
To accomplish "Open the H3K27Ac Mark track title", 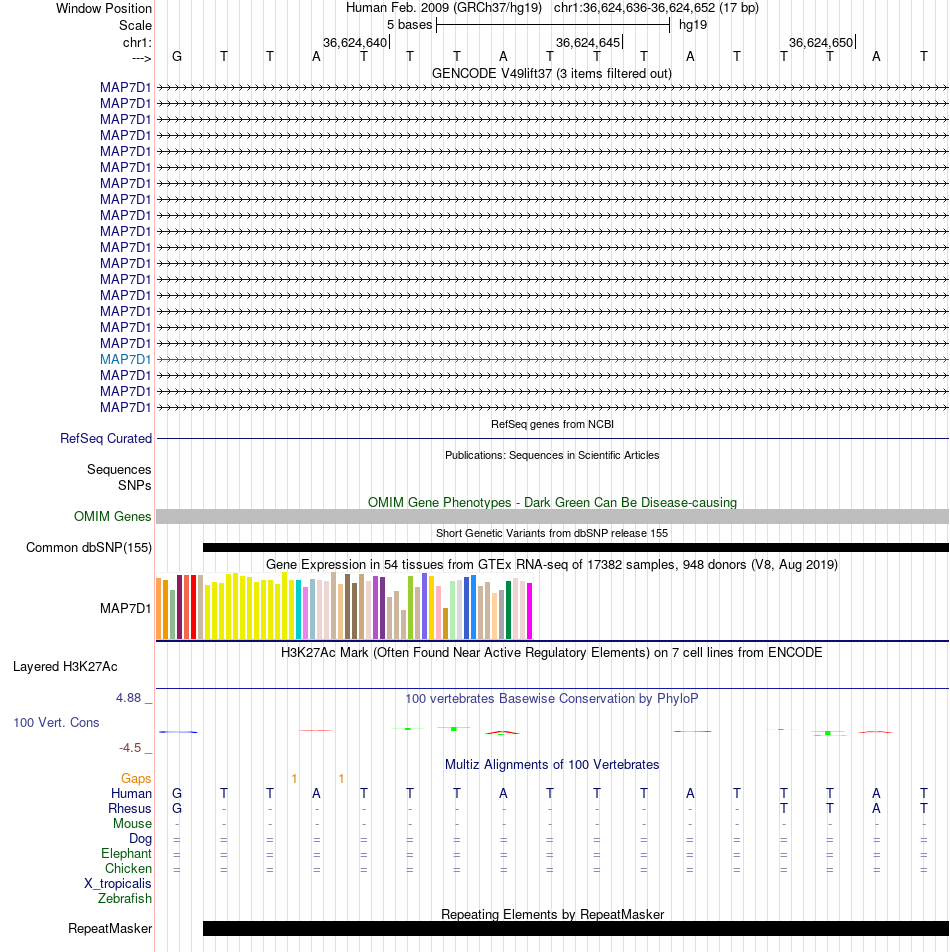I will (x=552, y=653).
